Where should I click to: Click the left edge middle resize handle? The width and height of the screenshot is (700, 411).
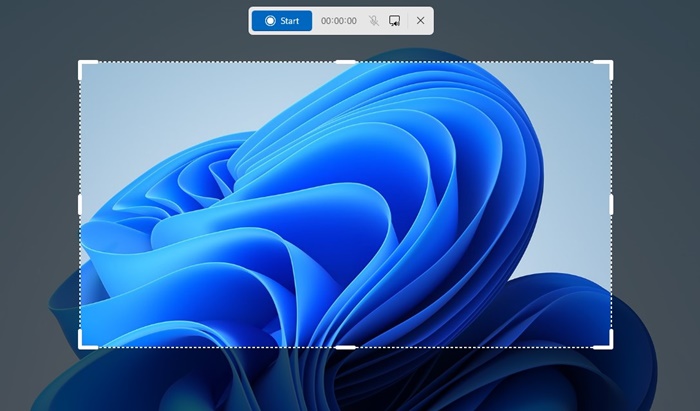(80, 204)
